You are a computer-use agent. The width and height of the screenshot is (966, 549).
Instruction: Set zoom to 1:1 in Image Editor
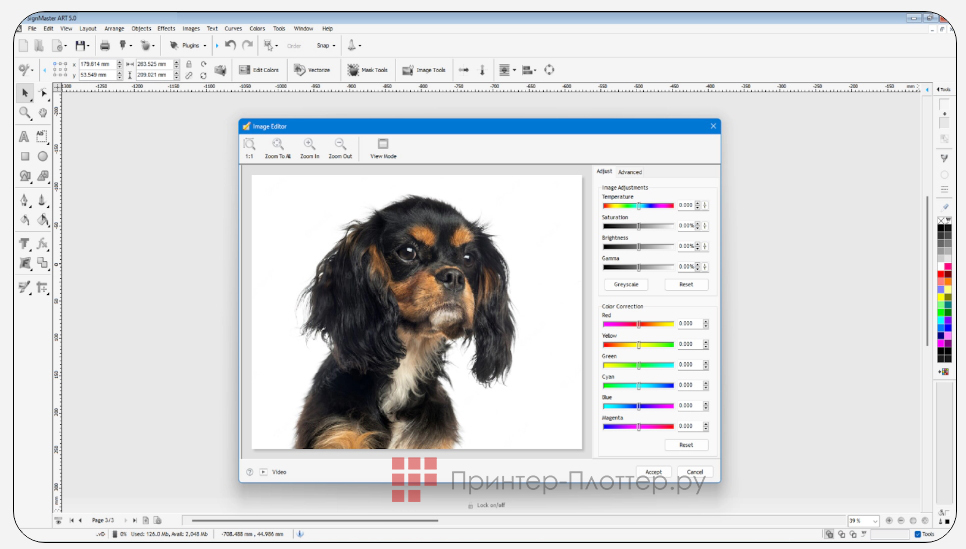249,148
